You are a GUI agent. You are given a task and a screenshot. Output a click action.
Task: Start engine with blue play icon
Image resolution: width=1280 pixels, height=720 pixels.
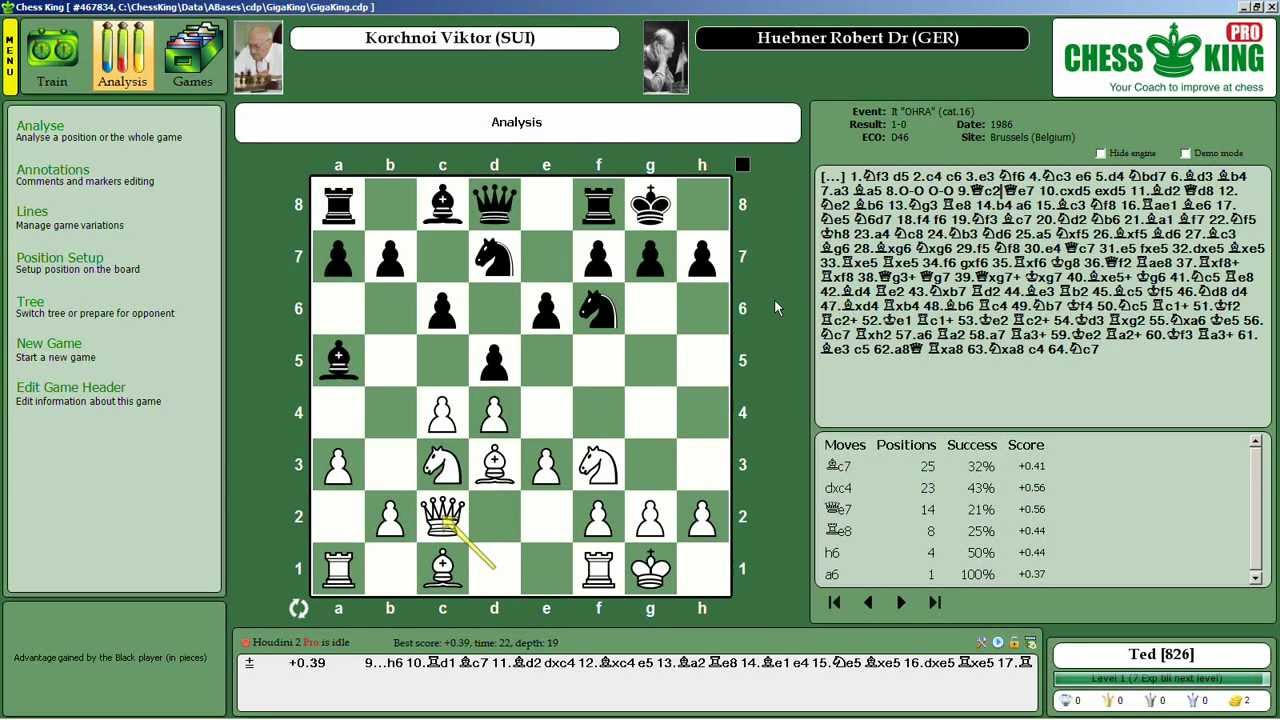tap(998, 642)
